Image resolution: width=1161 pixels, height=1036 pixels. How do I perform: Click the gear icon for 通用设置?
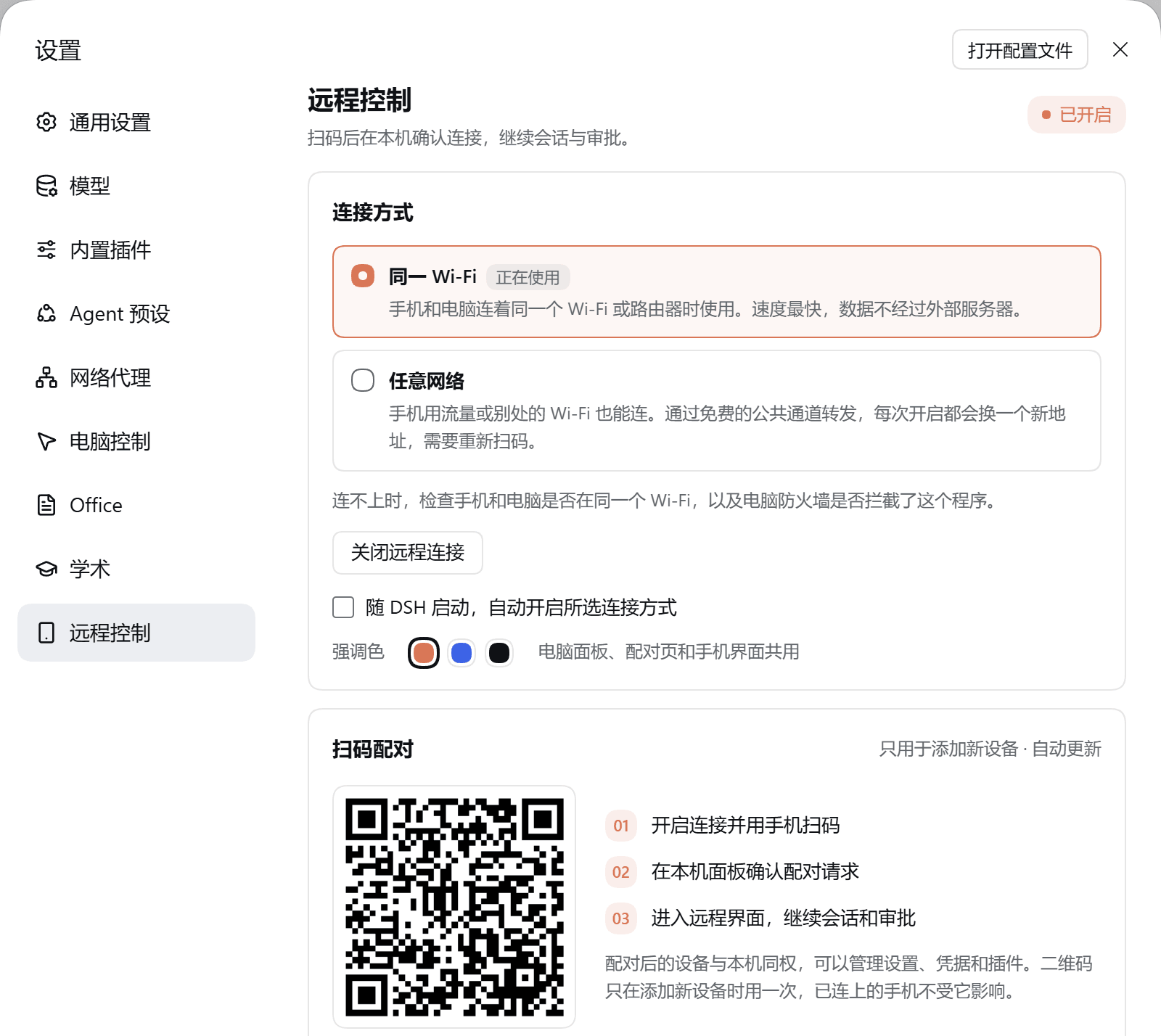click(46, 122)
